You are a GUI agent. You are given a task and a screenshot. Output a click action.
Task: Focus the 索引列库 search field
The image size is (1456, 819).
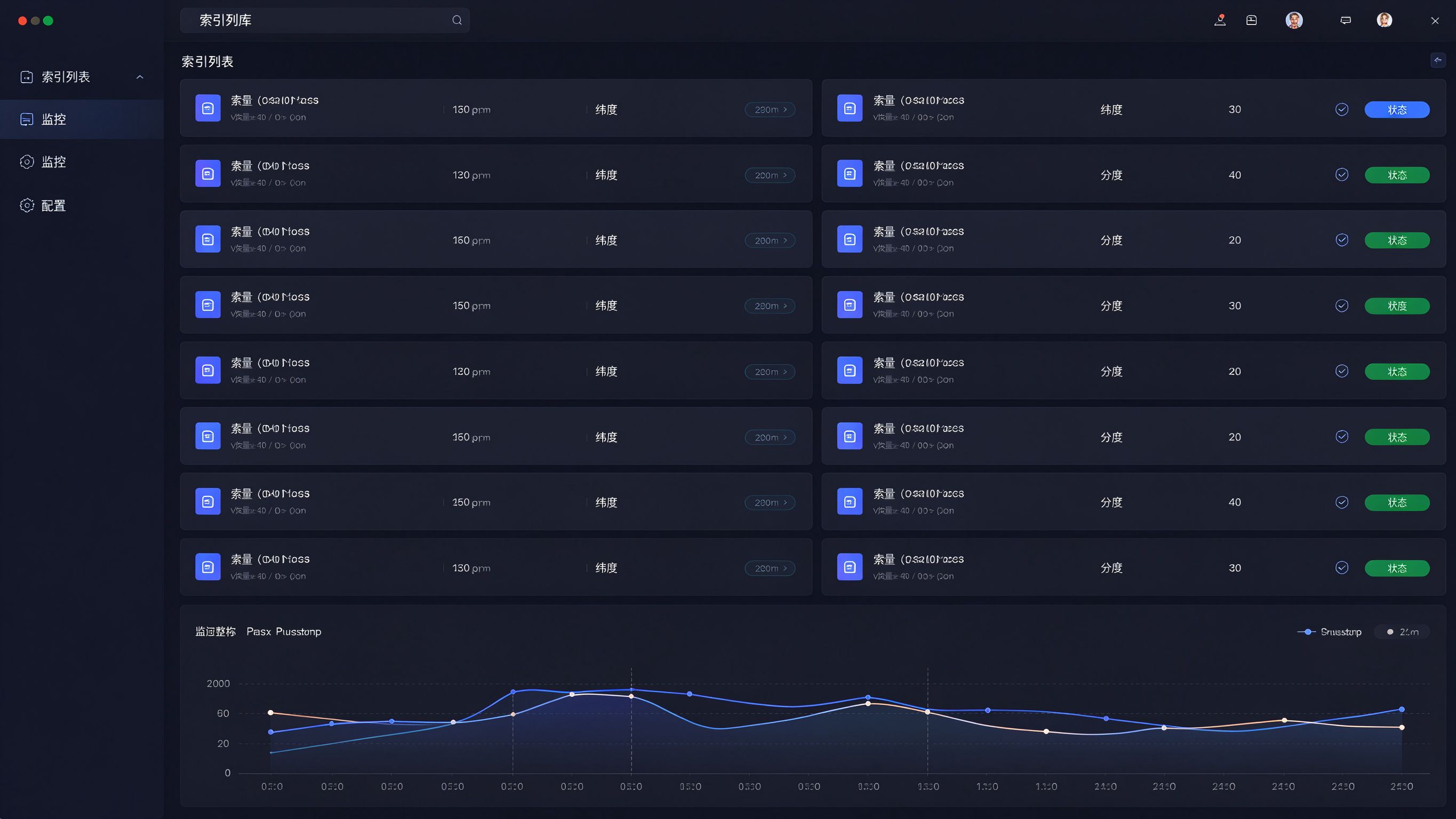point(324,20)
